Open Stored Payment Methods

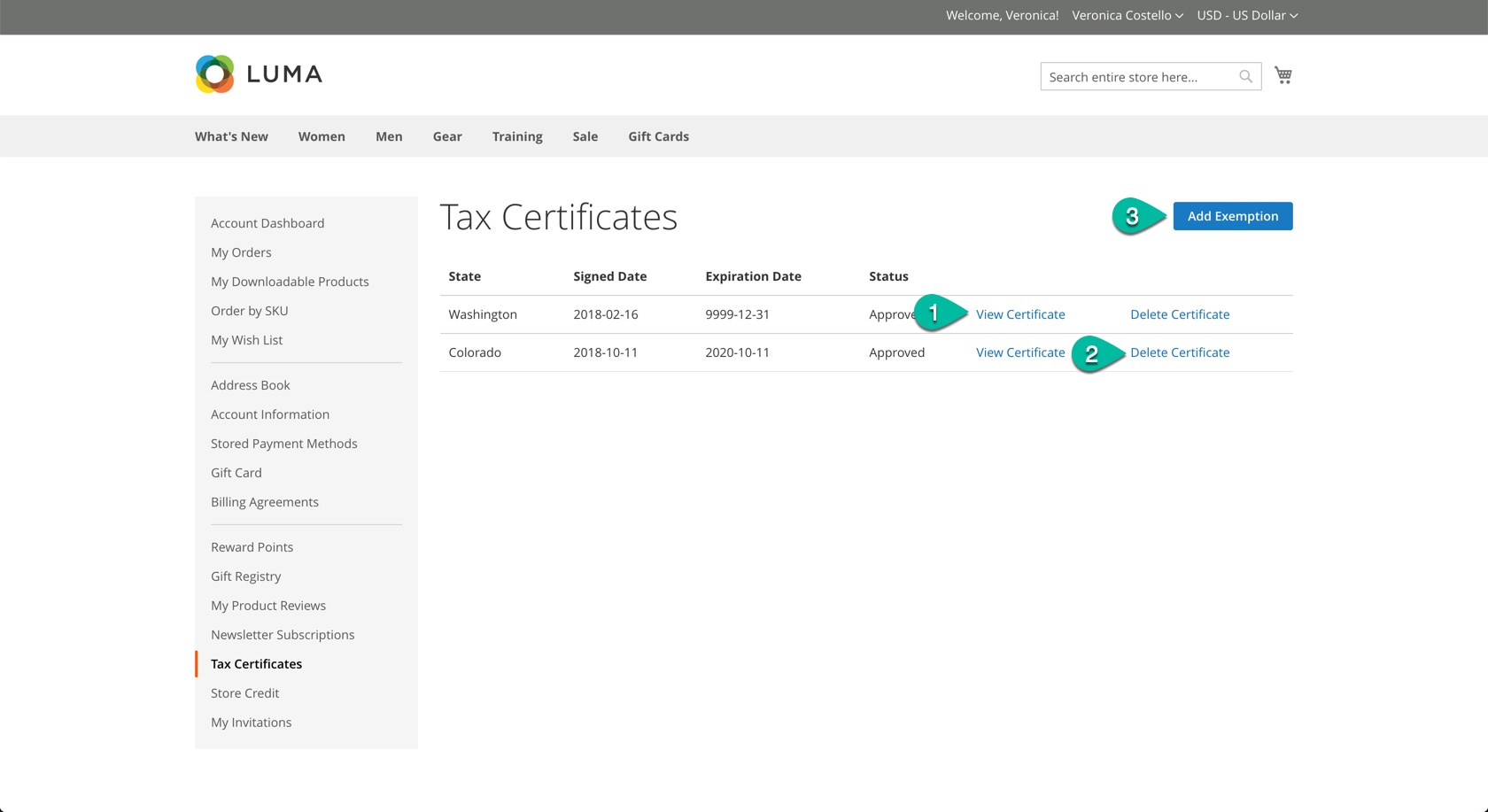point(284,444)
